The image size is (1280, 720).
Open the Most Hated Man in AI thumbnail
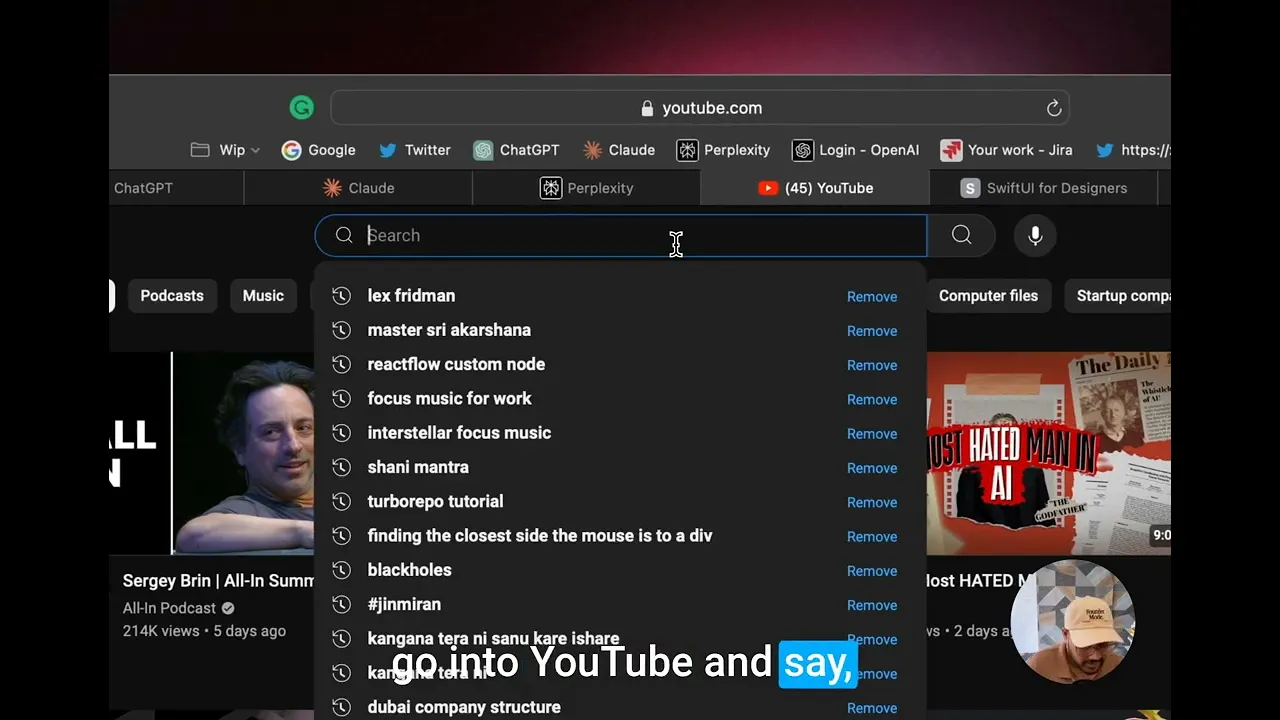coord(1049,453)
